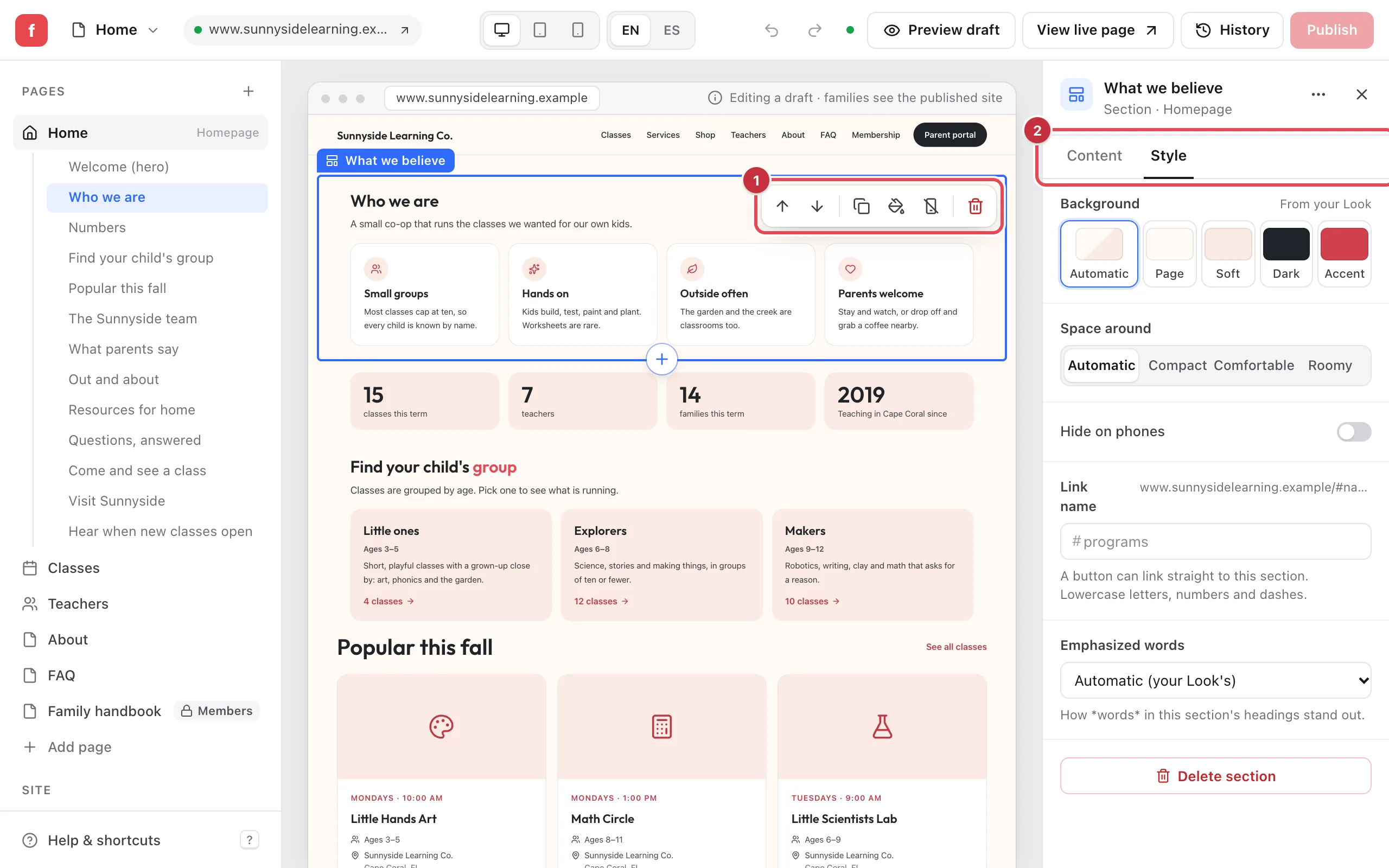Switch to tablet preview device
Viewport: 1389px width, 868px height.
(x=539, y=30)
